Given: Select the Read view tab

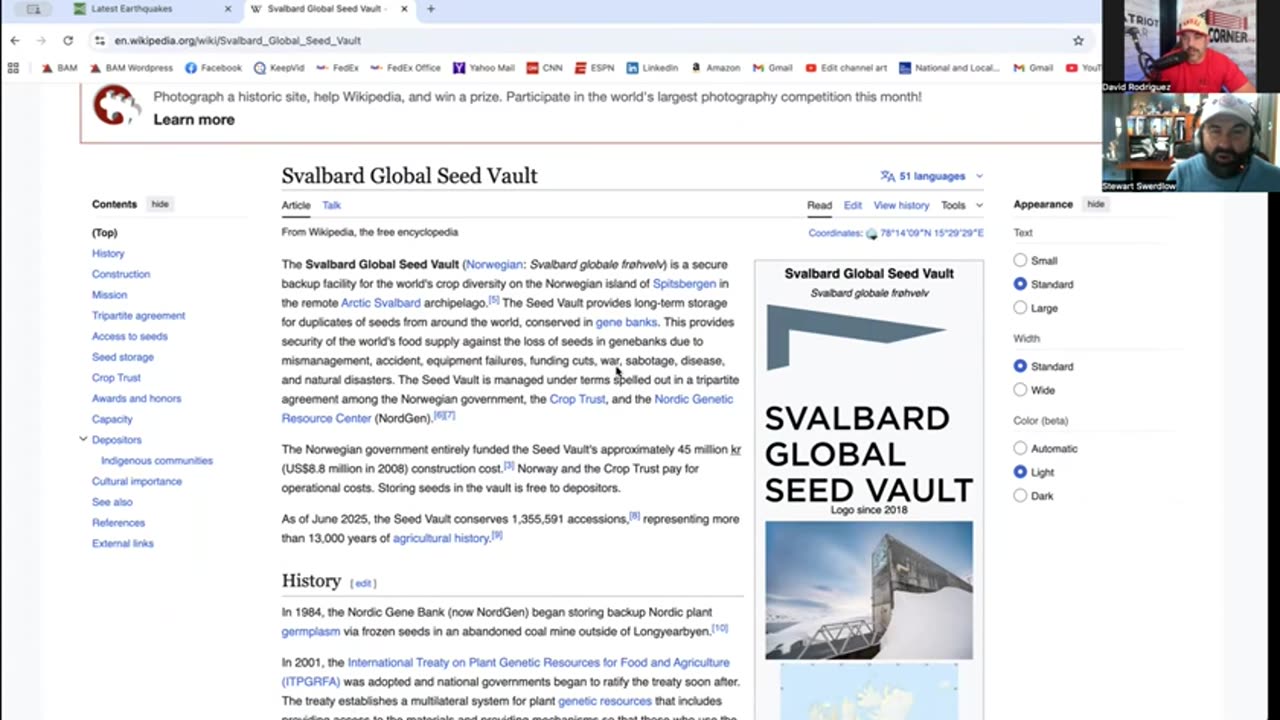Looking at the screenshot, I should [x=819, y=205].
